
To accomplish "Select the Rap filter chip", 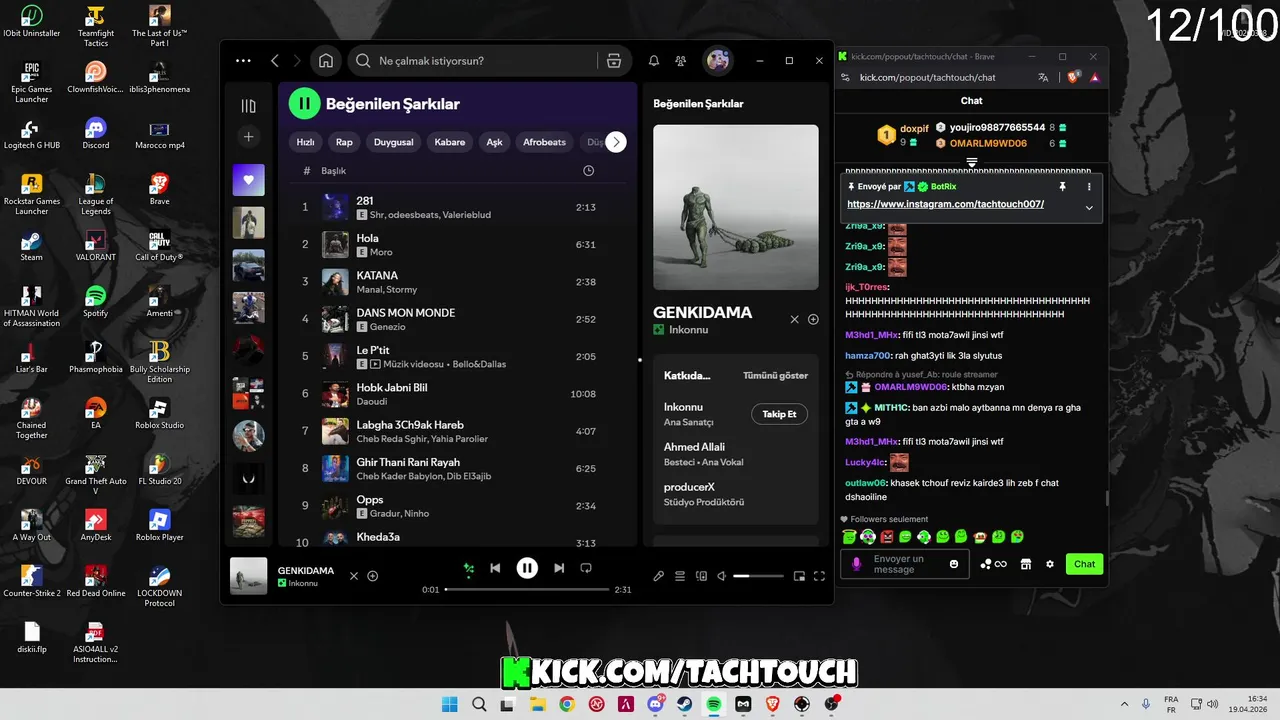I will [x=344, y=142].
